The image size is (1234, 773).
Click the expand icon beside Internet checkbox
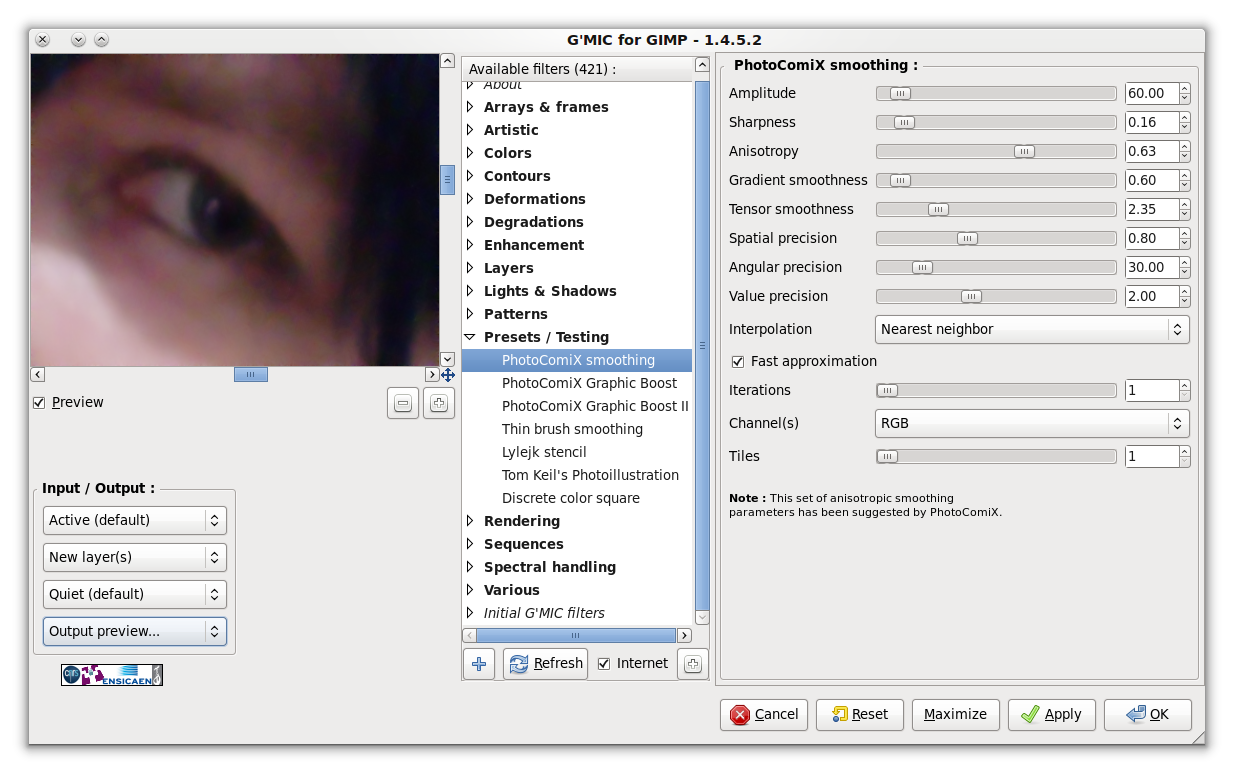[692, 663]
